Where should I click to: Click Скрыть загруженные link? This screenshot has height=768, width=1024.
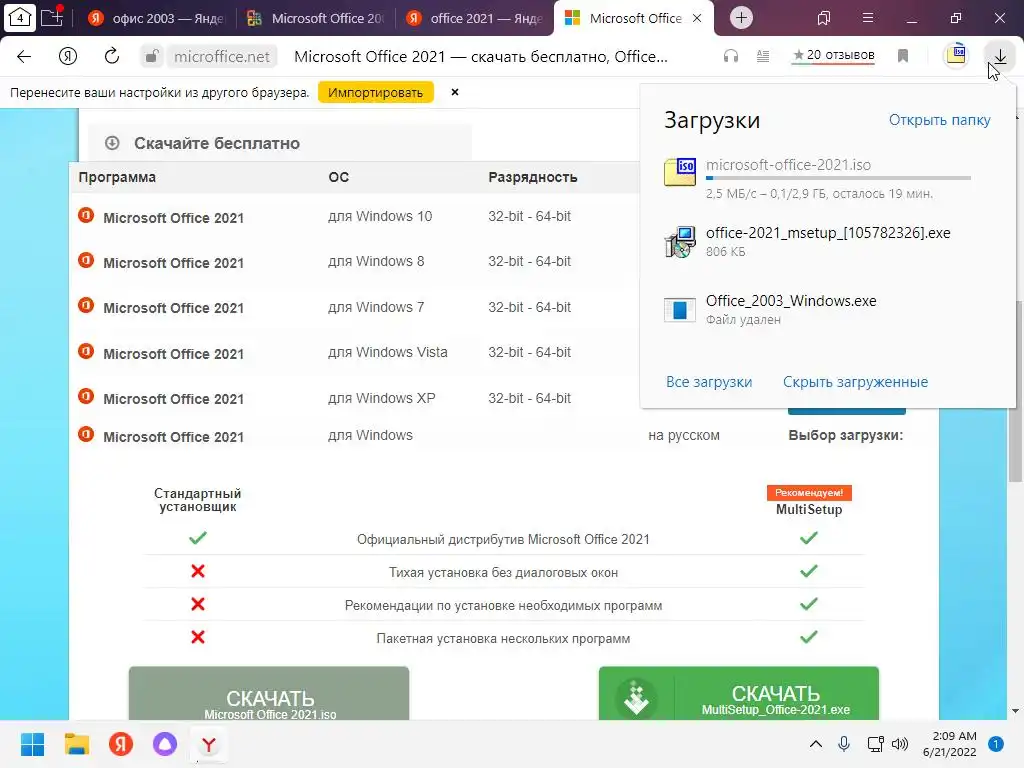(x=855, y=382)
